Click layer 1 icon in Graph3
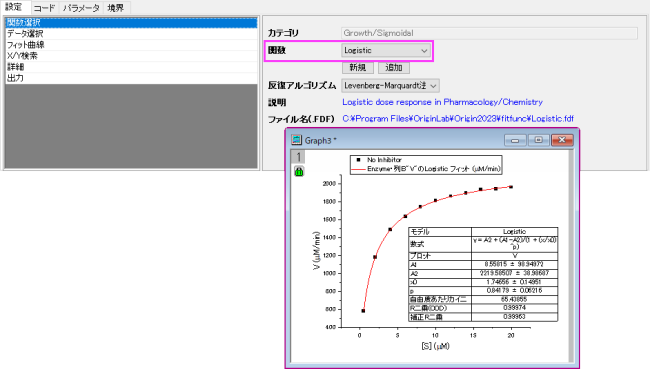The height and width of the screenshot is (369, 650). tap(298, 157)
